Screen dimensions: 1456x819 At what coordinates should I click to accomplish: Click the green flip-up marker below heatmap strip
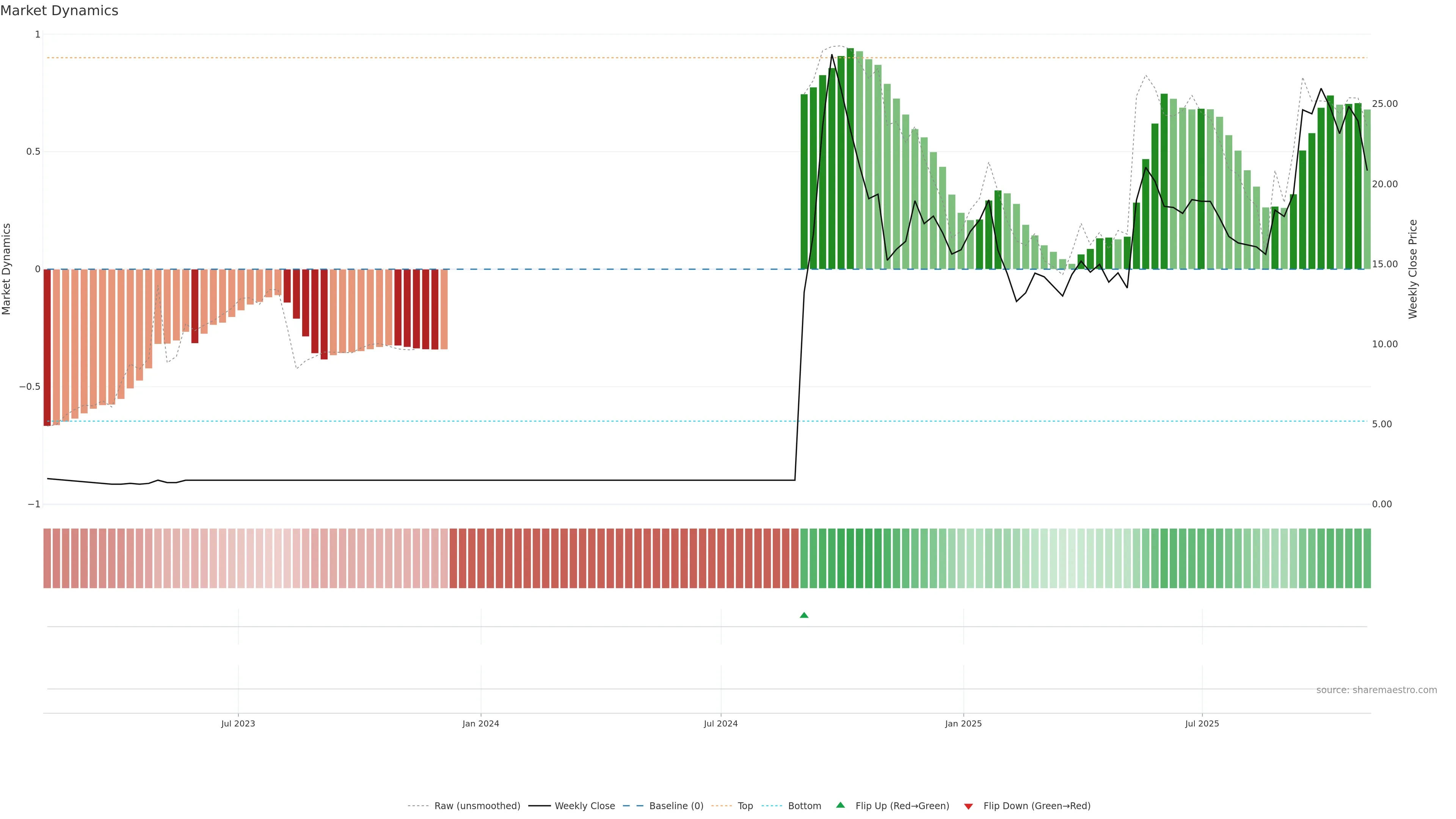click(x=804, y=615)
